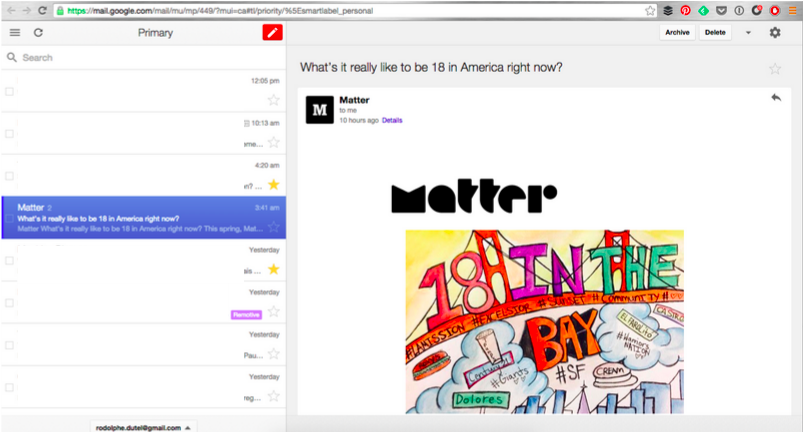Archive the open conversation
Image resolution: width=804 pixels, height=432 pixels.
677,32
